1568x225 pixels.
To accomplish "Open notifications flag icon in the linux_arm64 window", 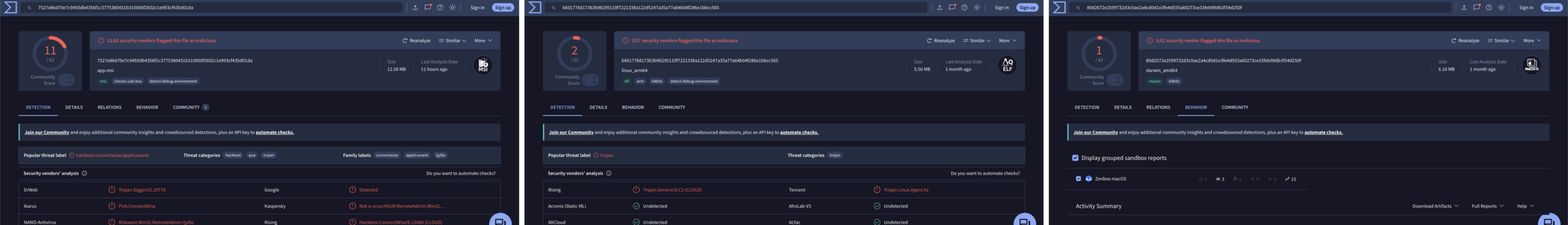I will click(952, 7).
